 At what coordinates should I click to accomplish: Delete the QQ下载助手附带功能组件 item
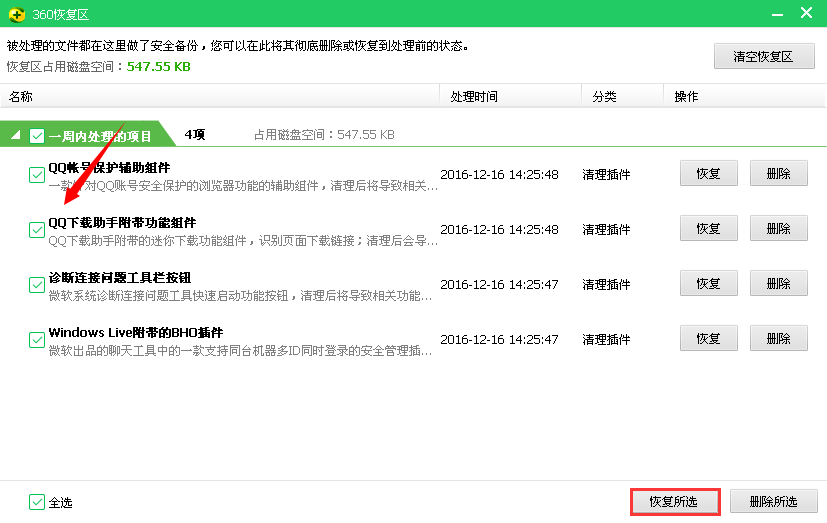click(778, 228)
